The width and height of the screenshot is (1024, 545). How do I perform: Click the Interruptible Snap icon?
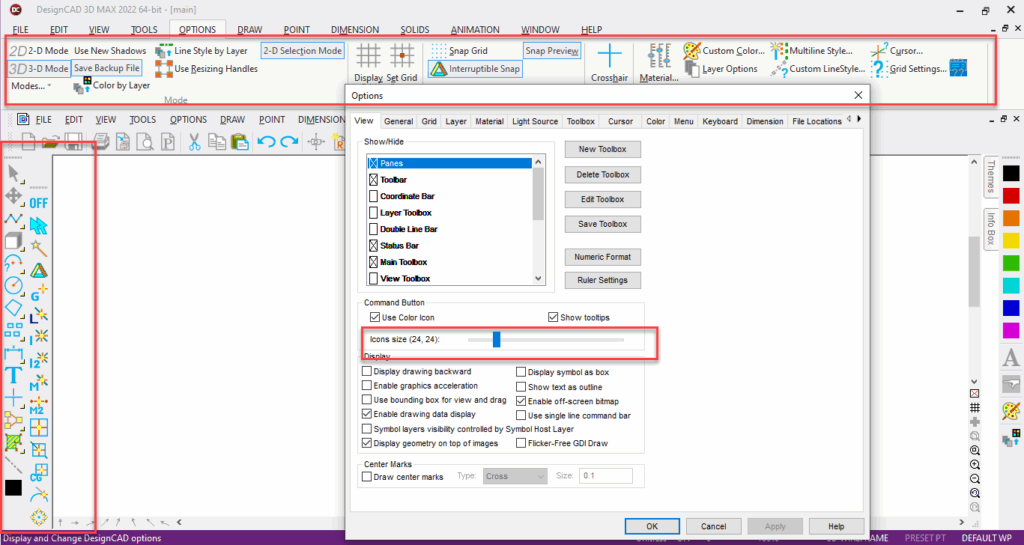[439, 69]
